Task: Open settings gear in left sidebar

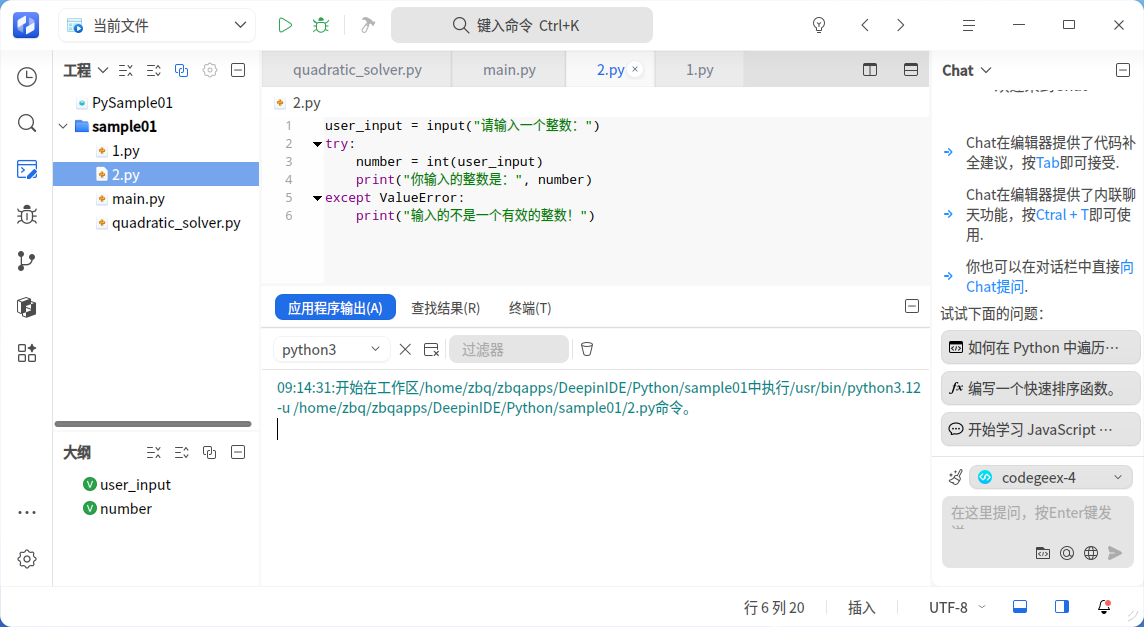Action: click(x=27, y=559)
